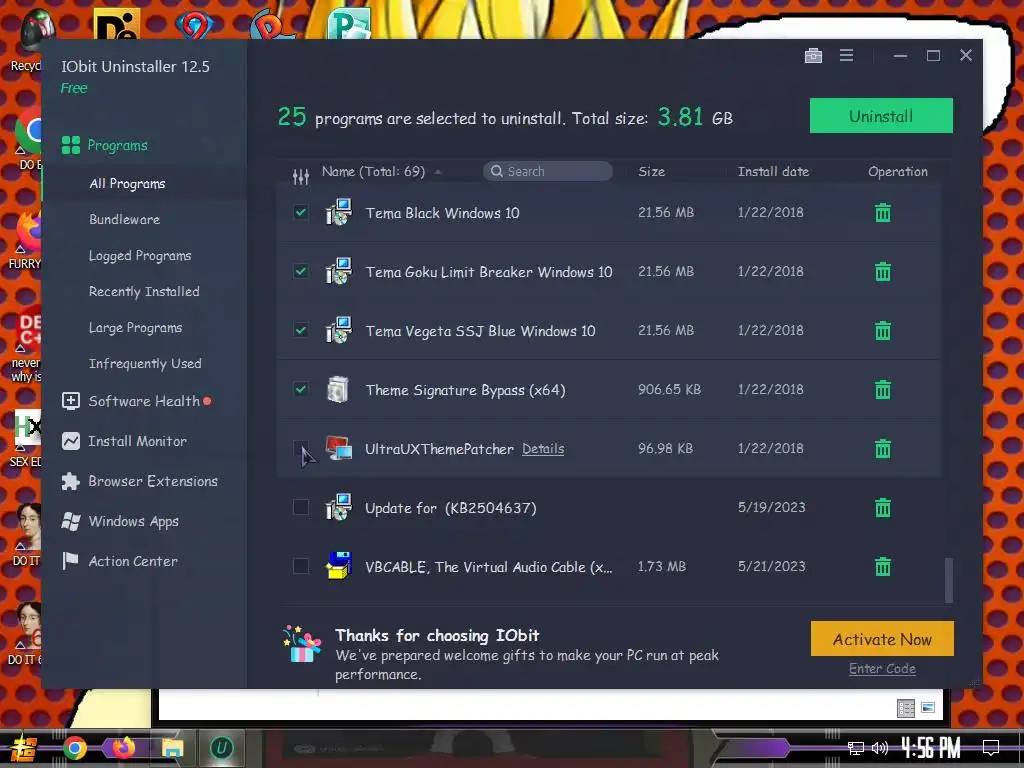Select All Programs in sidebar
The width and height of the screenshot is (1024, 768).
coord(127,184)
